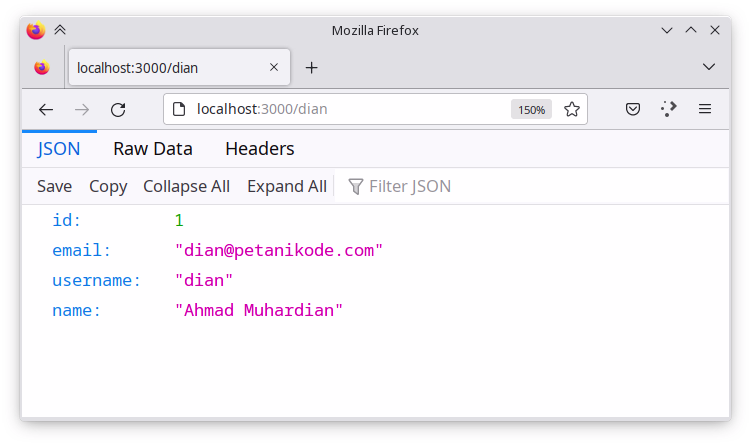The height and width of the screenshot is (445, 751).
Task: Copy the JSON with Copy button
Action: tap(108, 186)
